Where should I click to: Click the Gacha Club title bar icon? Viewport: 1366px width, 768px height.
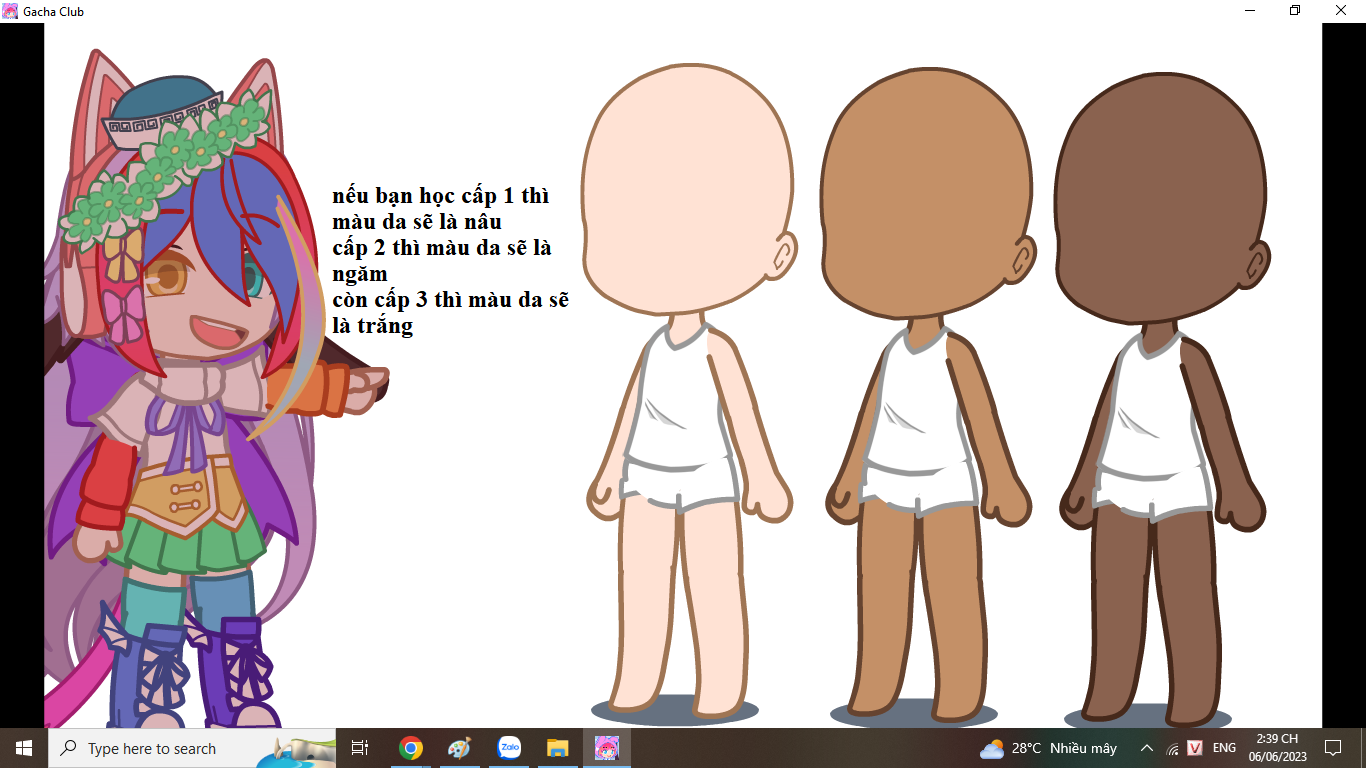click(10, 11)
